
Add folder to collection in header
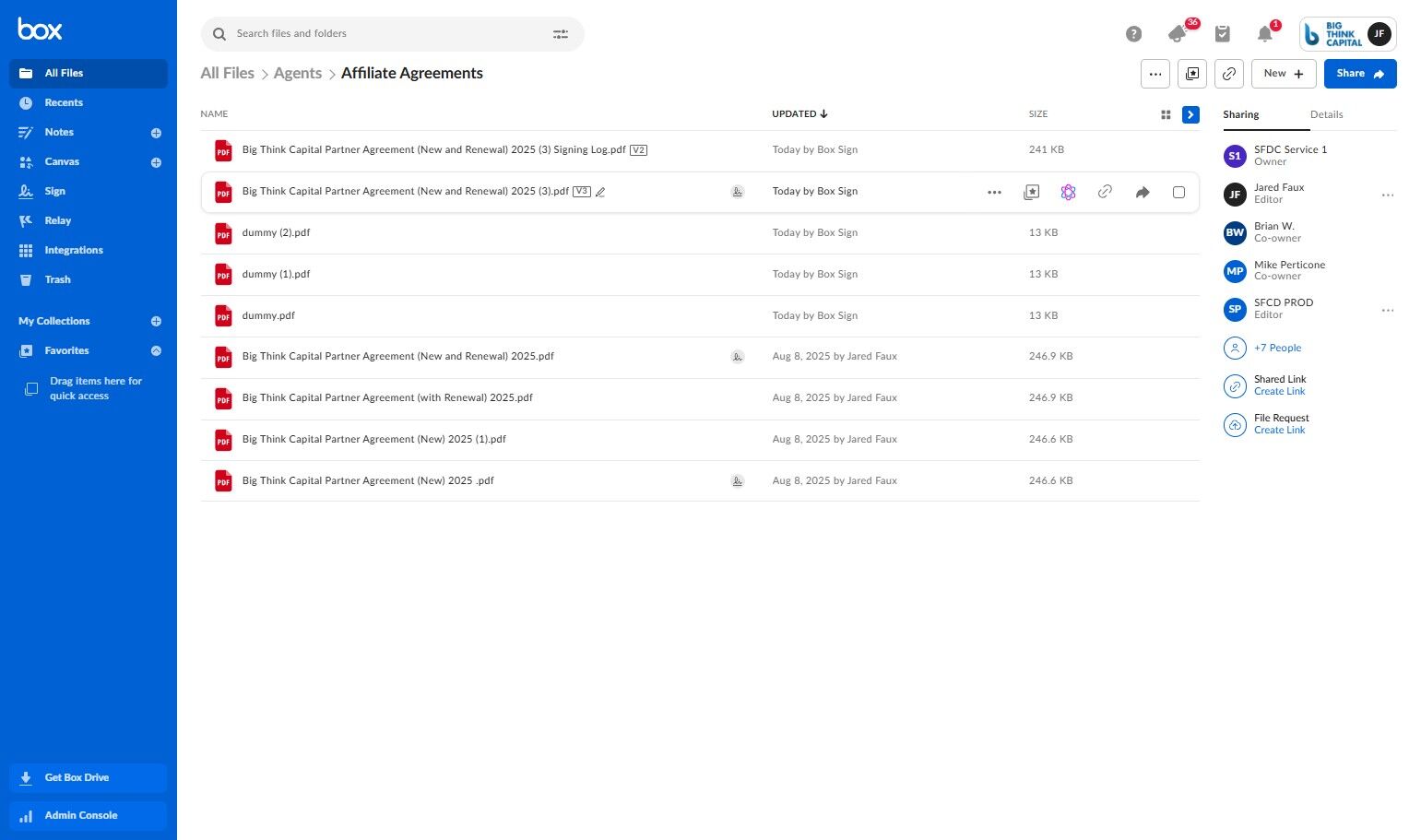coord(1192,74)
